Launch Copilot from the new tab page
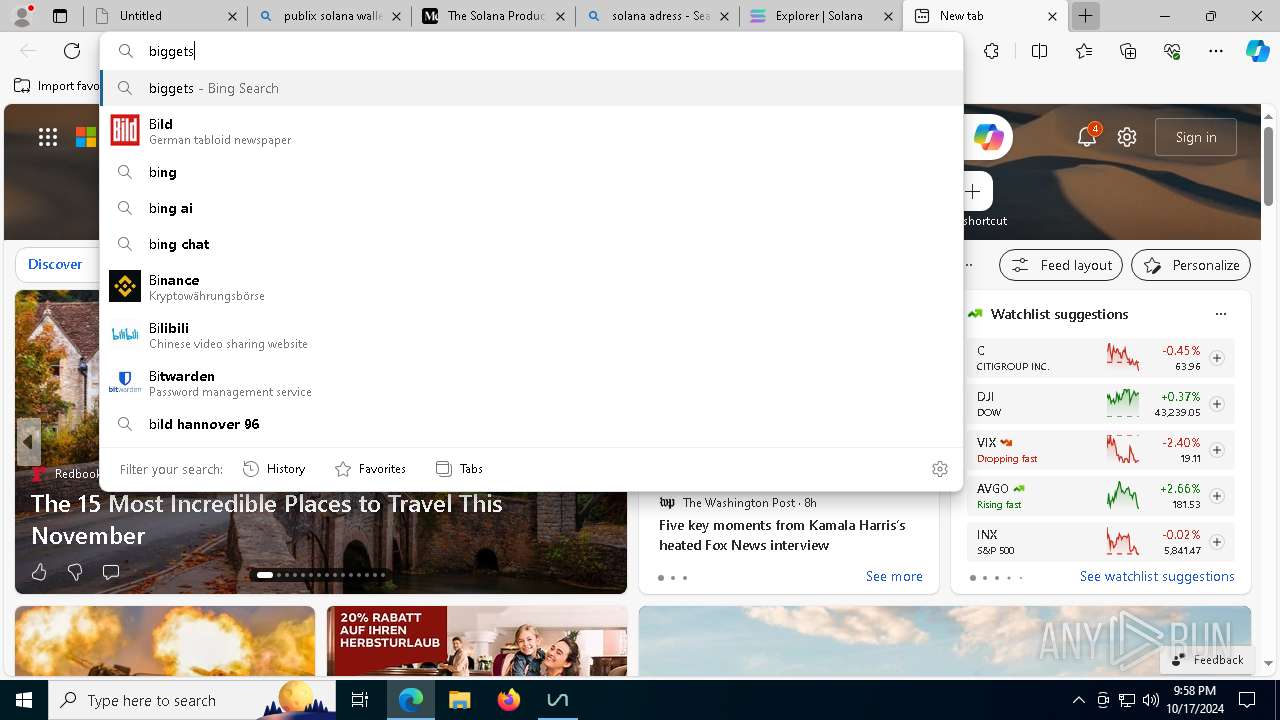This screenshot has height=720, width=1280. click(988, 137)
